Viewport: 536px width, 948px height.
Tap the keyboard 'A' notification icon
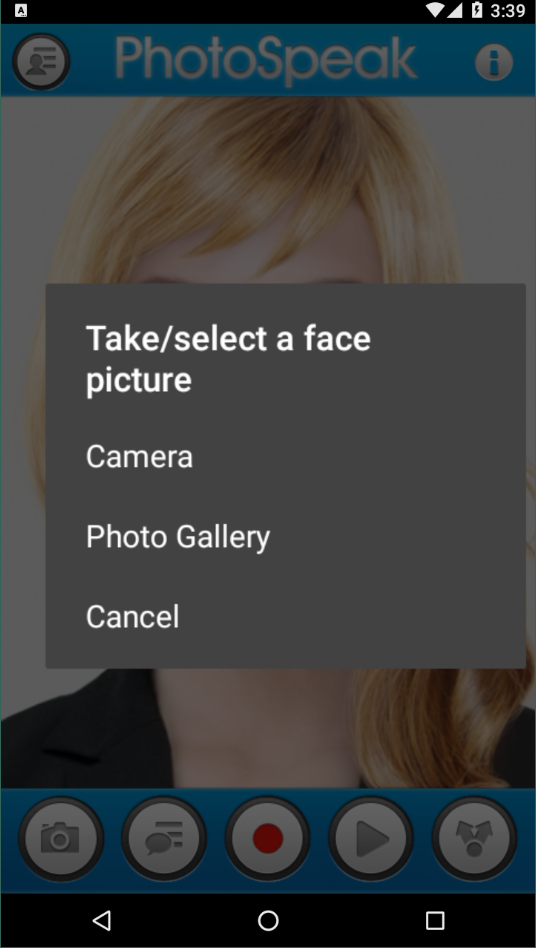21,11
